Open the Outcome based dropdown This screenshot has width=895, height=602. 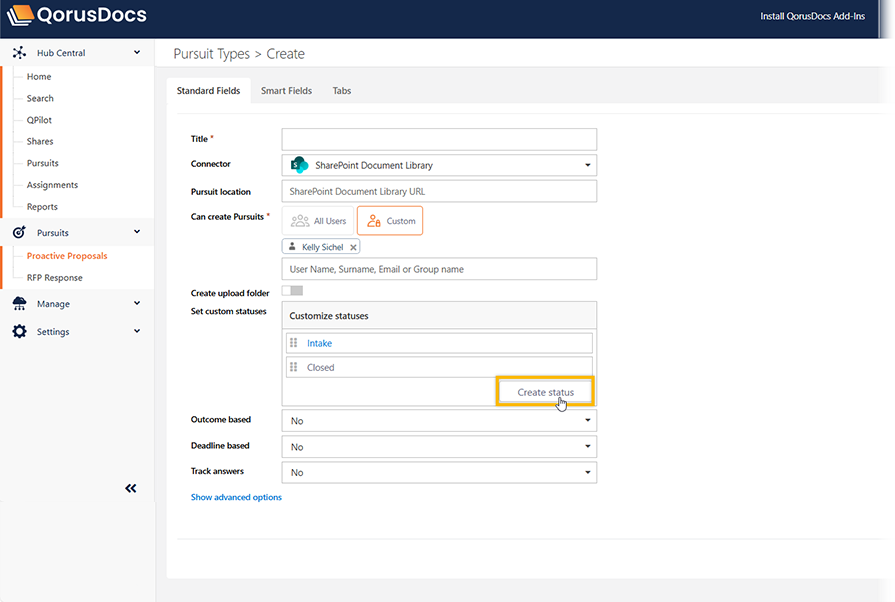coord(439,421)
